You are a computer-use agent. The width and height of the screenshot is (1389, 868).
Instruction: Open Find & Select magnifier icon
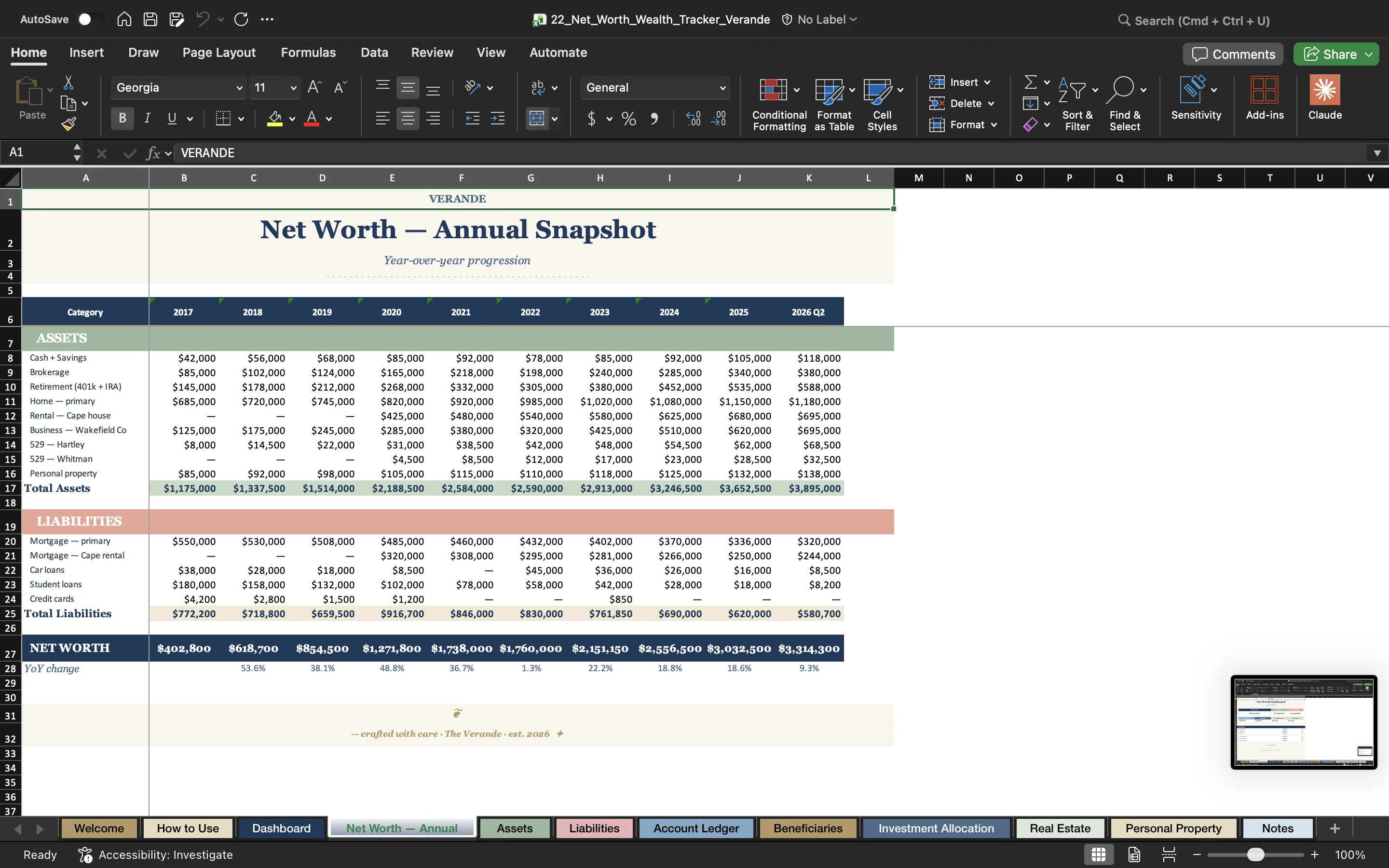[x=1120, y=90]
